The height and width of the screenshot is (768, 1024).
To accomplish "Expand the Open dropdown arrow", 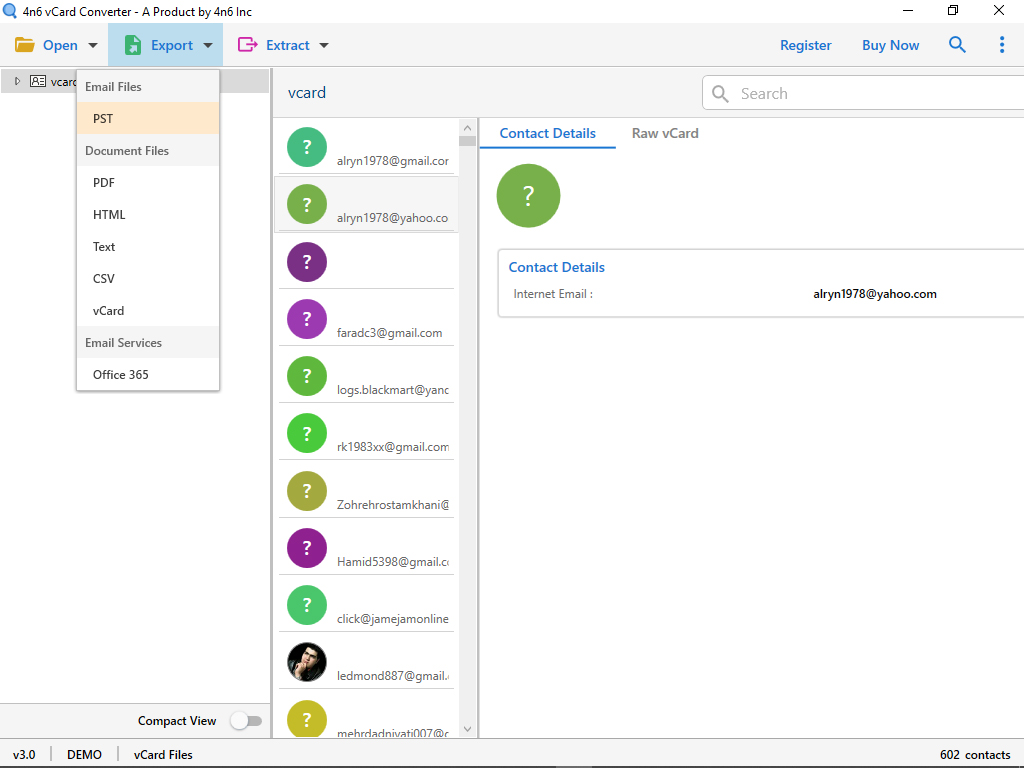I will pyautogui.click(x=93, y=45).
